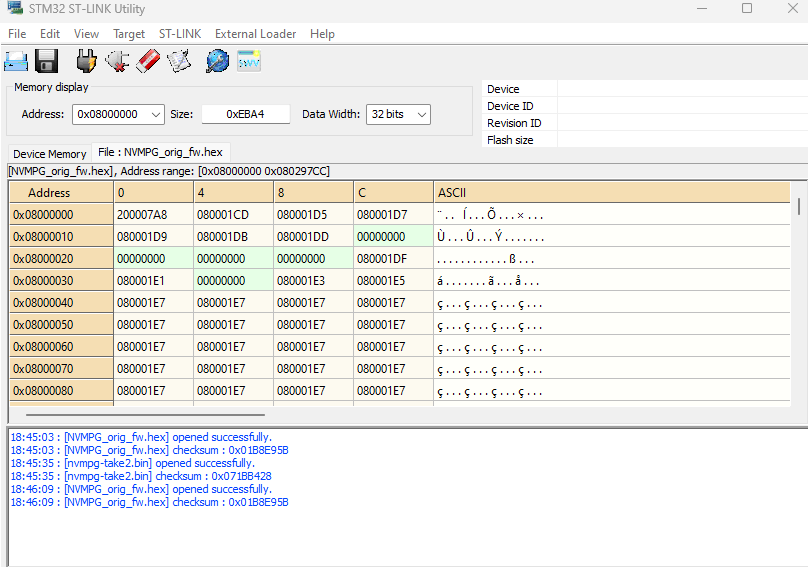Disconnect from target toolbar icon

coord(117,61)
